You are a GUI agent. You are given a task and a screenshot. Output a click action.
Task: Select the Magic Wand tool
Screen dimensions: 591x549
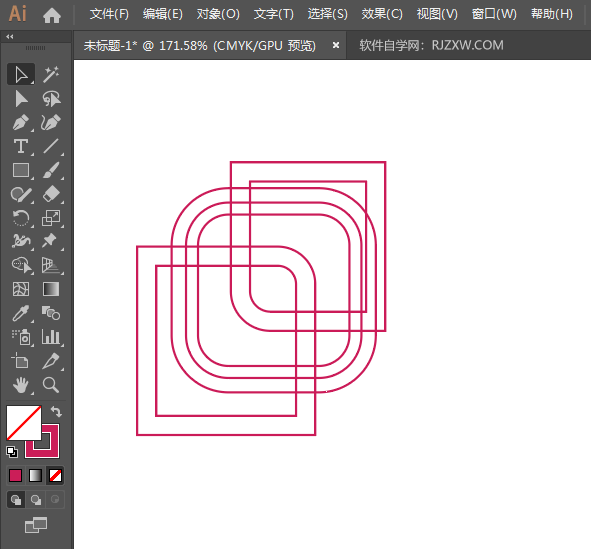click(51, 74)
